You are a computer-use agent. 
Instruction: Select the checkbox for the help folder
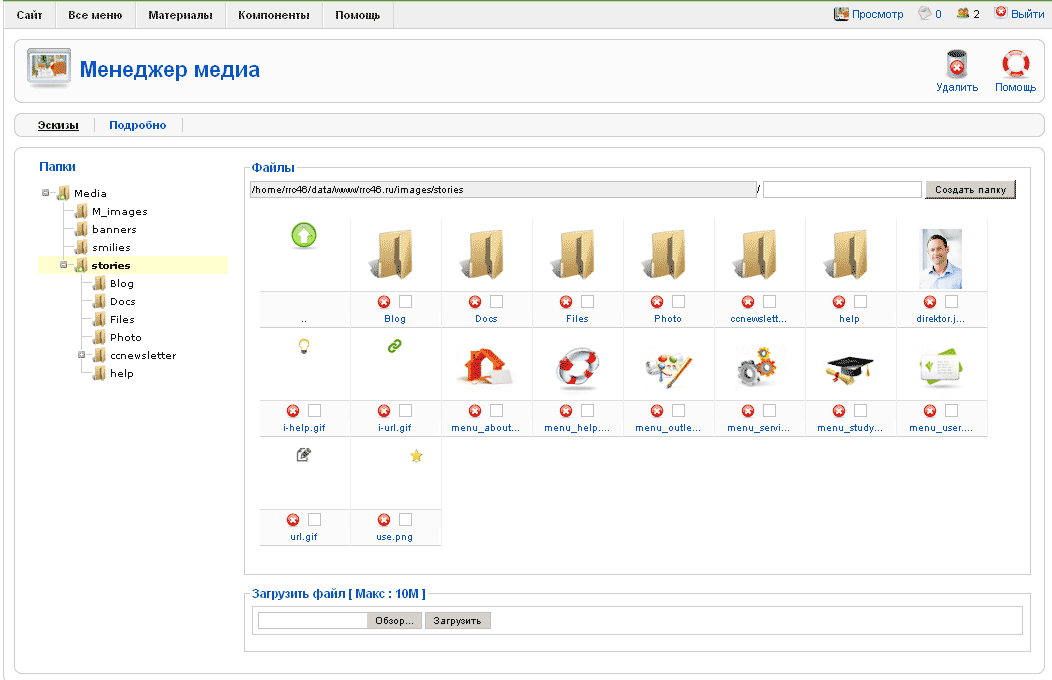tap(860, 302)
